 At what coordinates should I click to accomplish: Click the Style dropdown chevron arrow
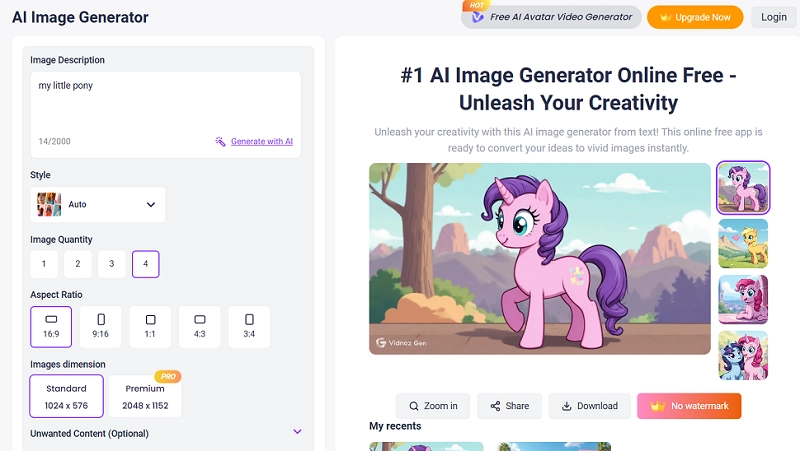pos(151,205)
